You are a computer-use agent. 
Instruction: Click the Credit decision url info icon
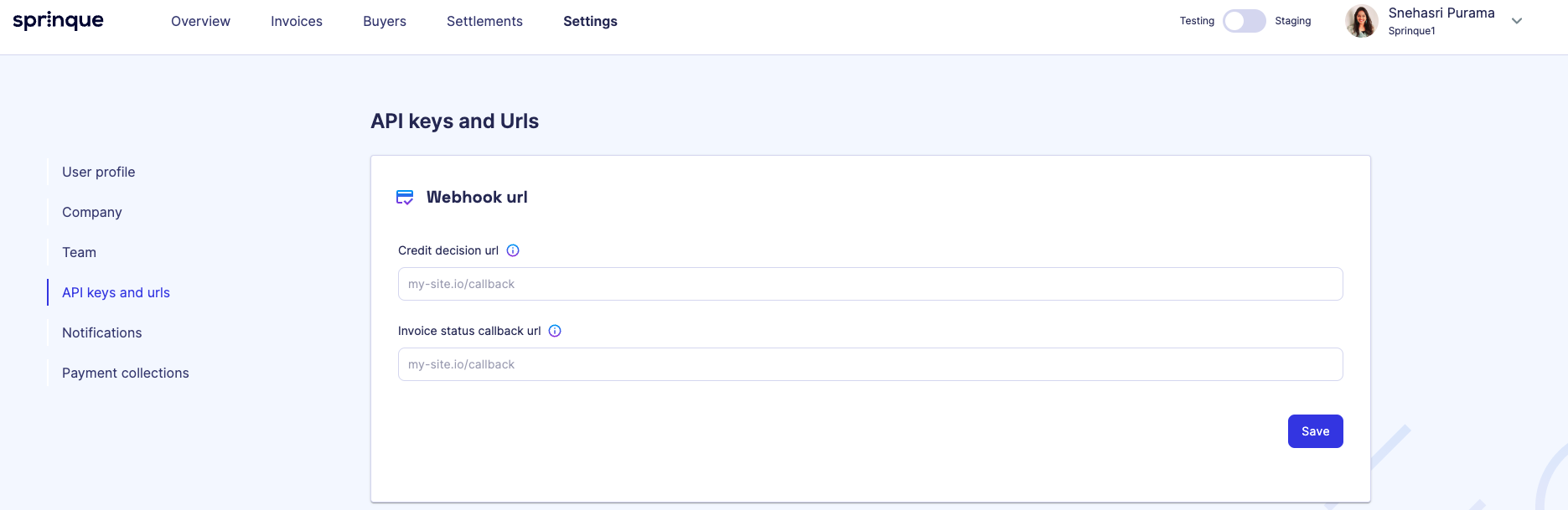[x=513, y=250]
